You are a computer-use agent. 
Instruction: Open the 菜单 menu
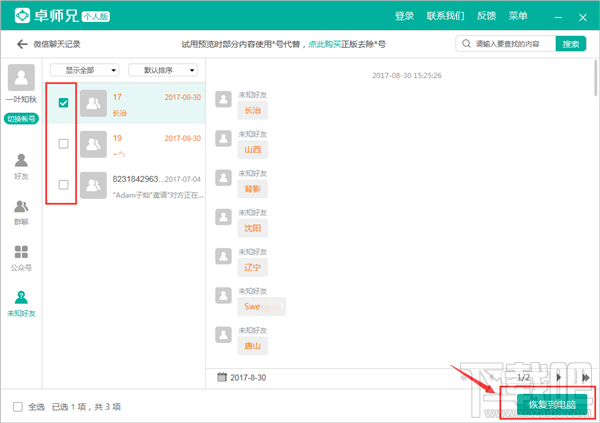click(x=518, y=16)
